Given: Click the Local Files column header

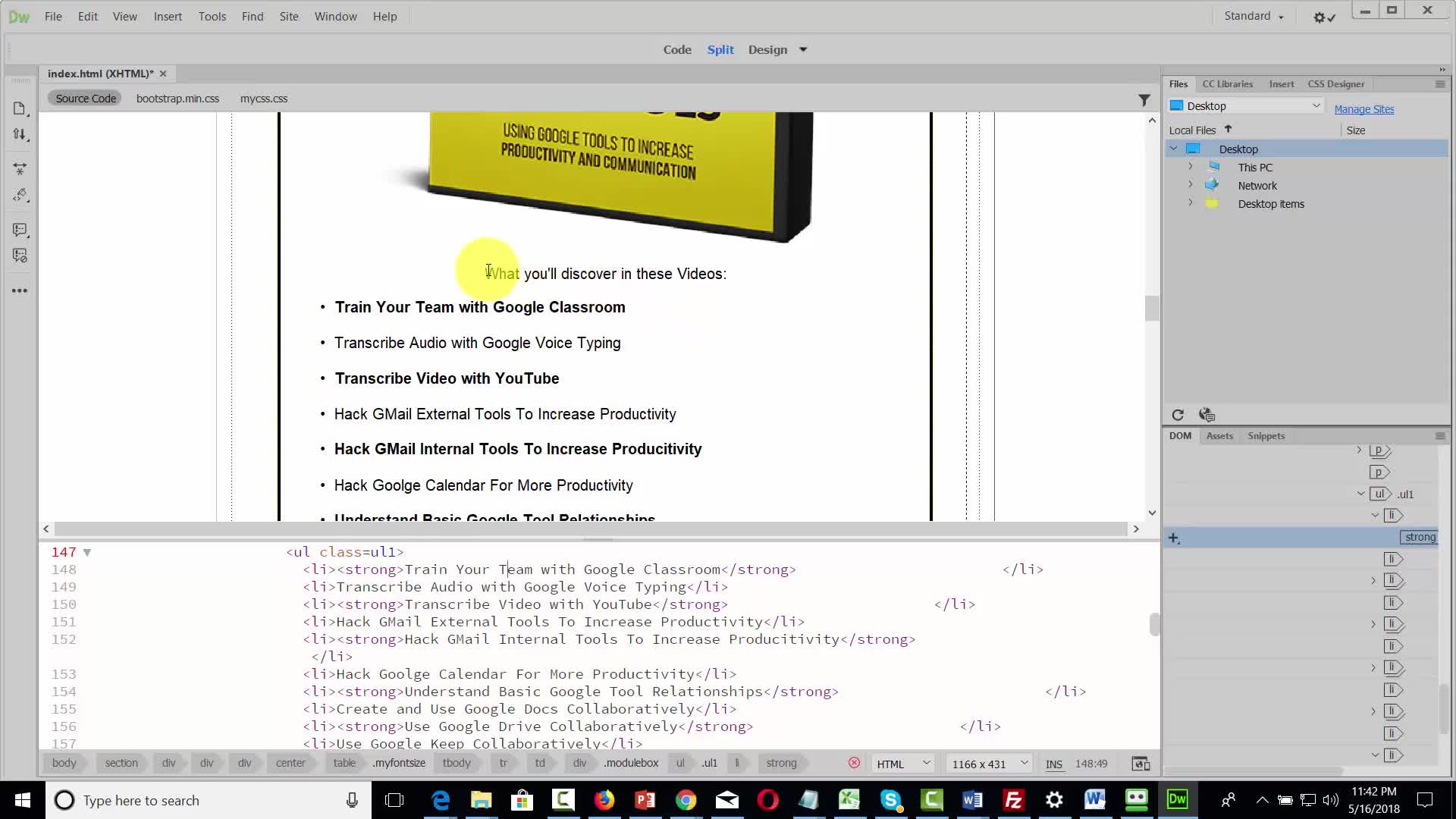Looking at the screenshot, I should (x=1192, y=130).
